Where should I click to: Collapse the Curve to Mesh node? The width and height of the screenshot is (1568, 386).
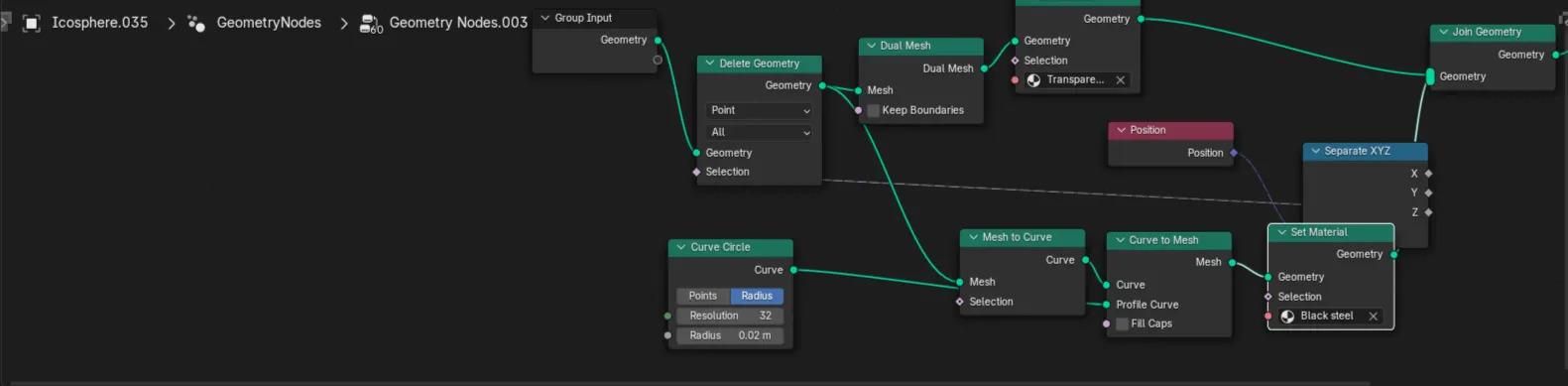pyautogui.click(x=1119, y=240)
